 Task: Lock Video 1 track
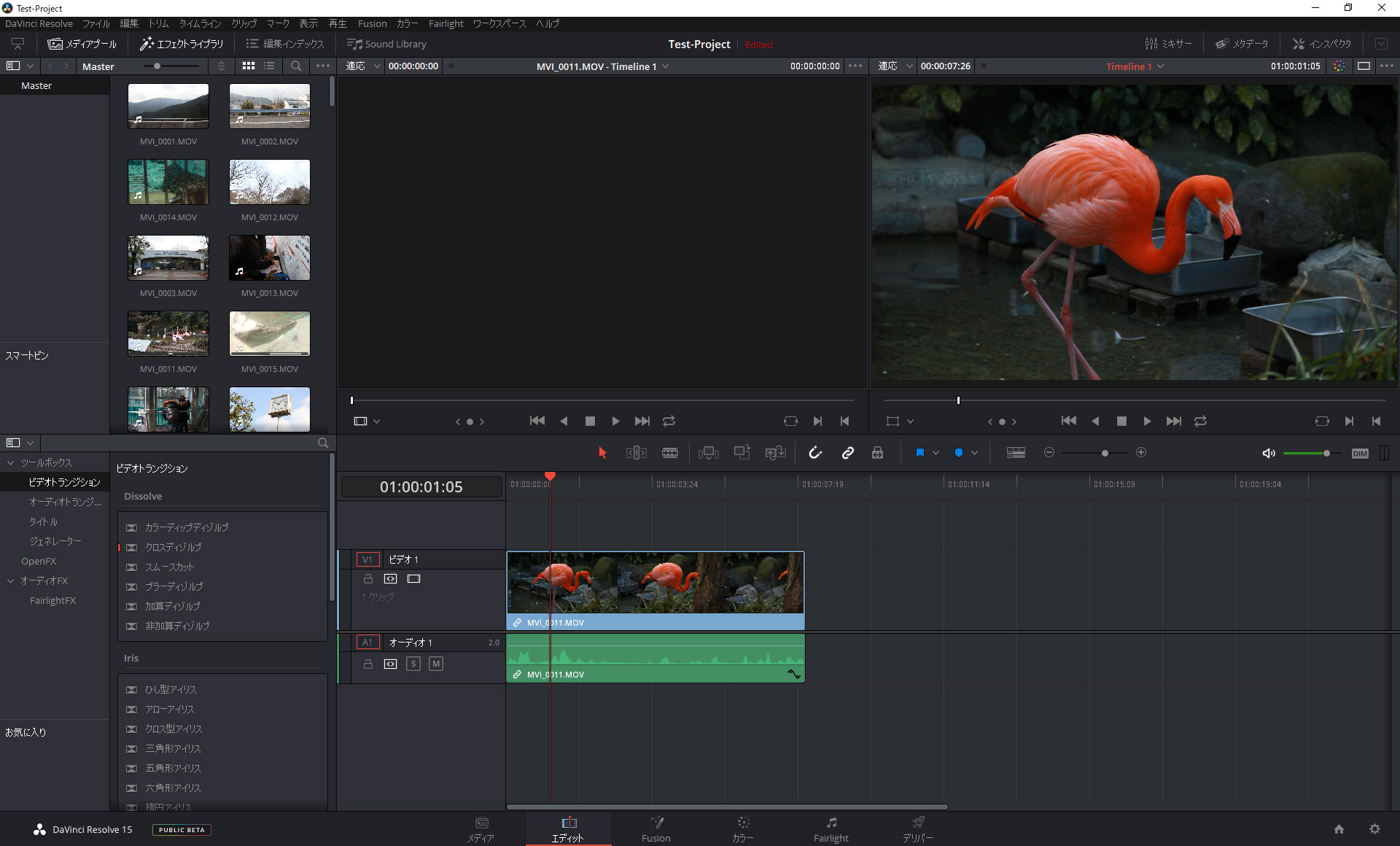click(368, 579)
